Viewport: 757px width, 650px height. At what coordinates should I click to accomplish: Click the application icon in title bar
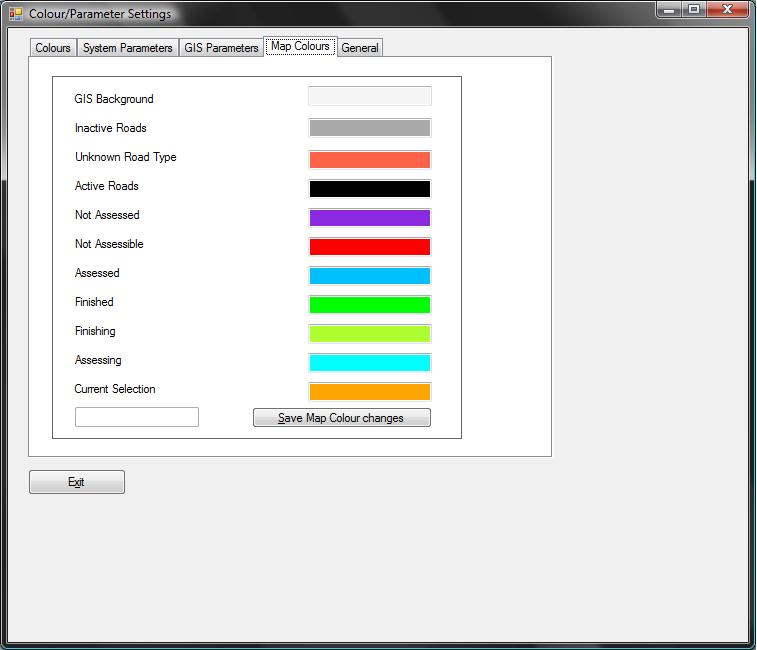16,14
